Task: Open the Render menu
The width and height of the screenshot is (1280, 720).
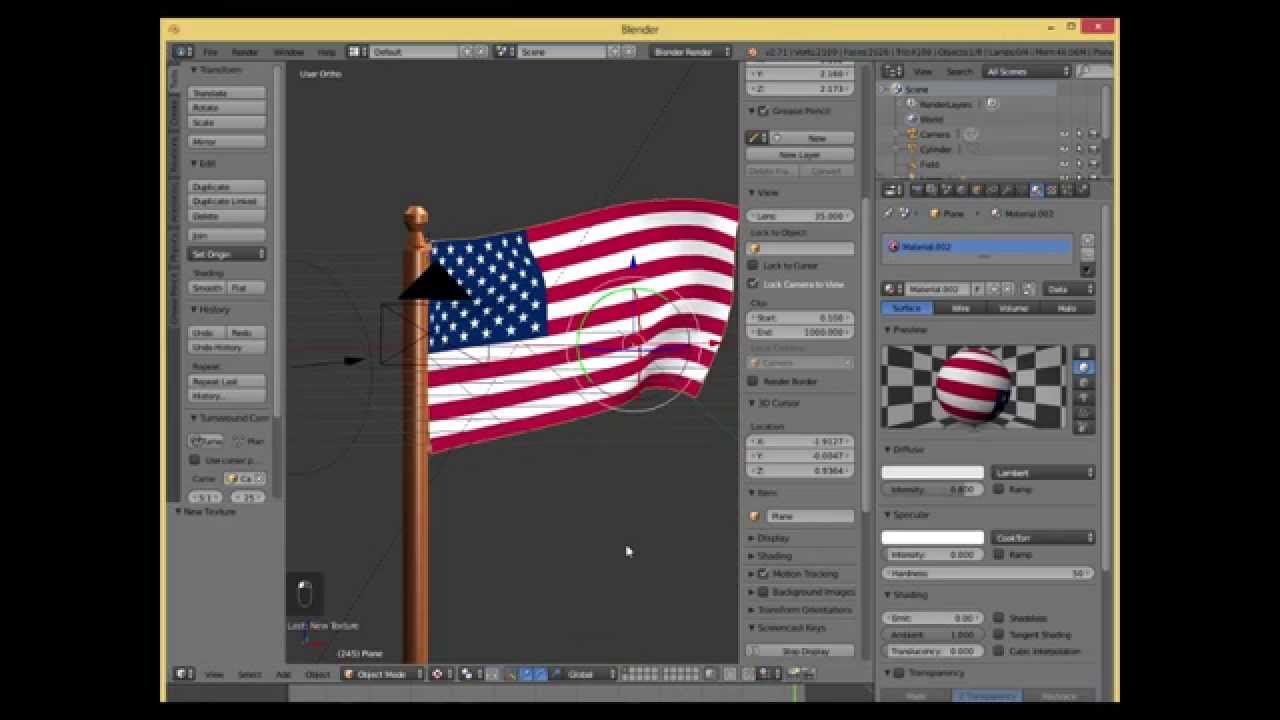Action: [x=245, y=52]
